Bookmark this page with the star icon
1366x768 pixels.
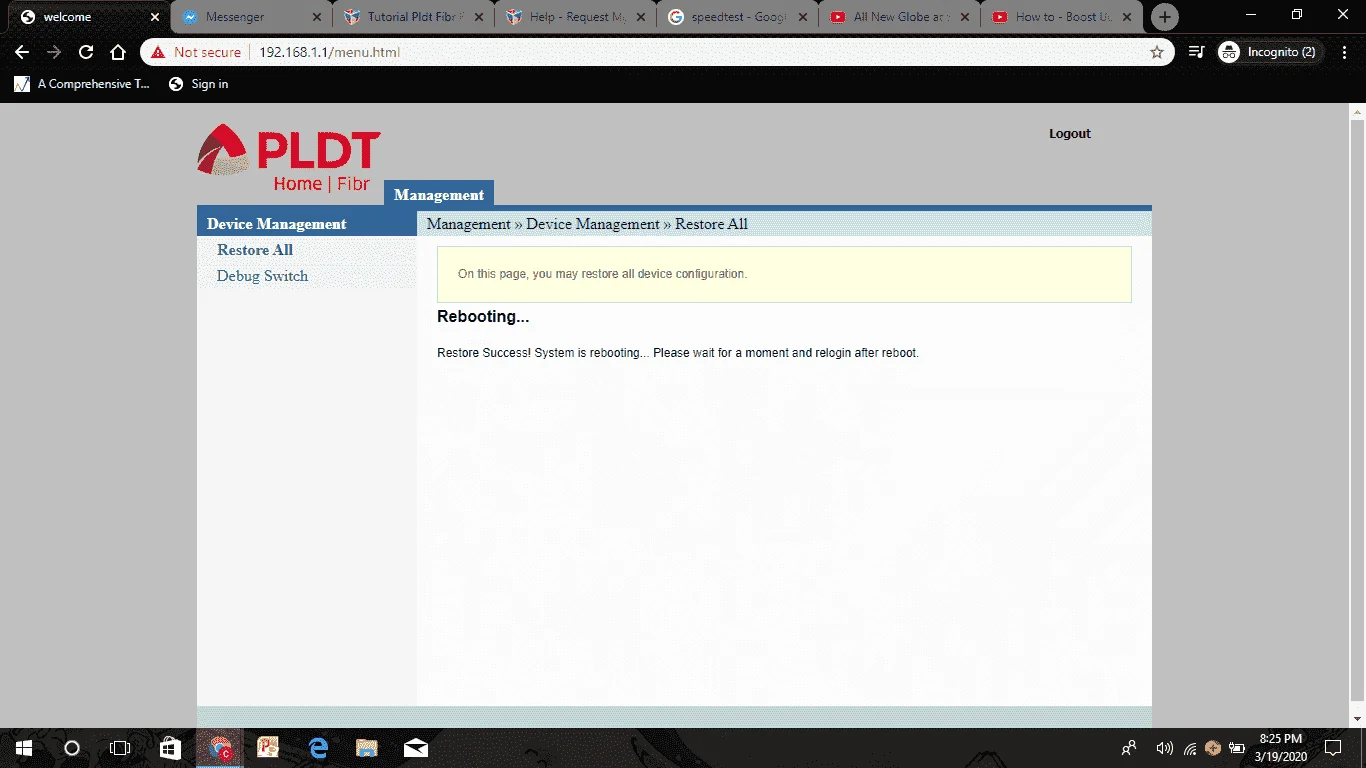pyautogui.click(x=1157, y=52)
